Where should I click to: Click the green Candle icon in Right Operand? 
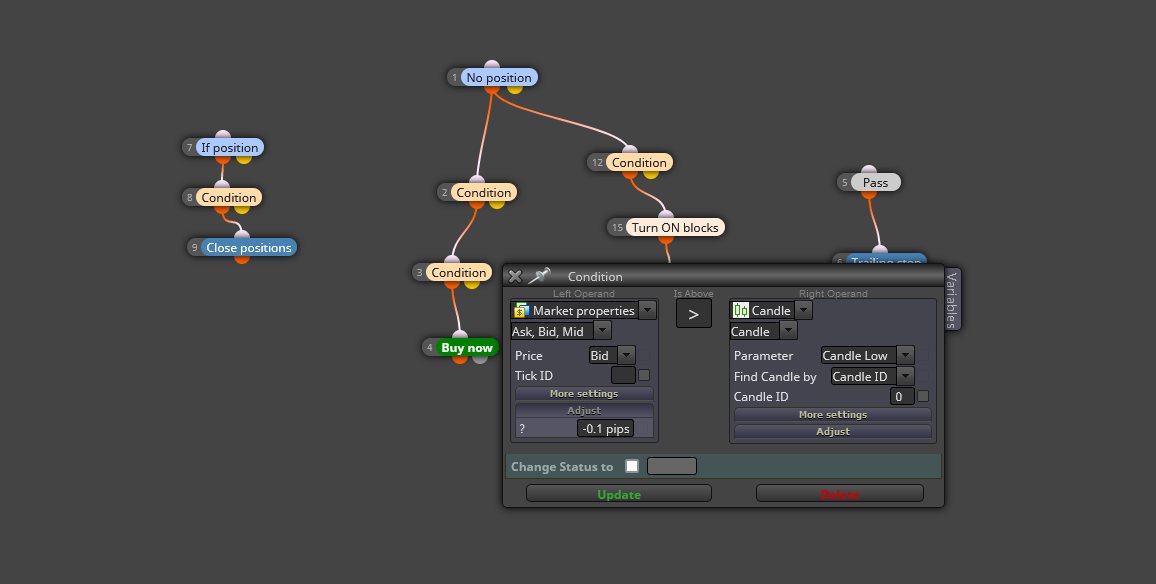click(740, 310)
